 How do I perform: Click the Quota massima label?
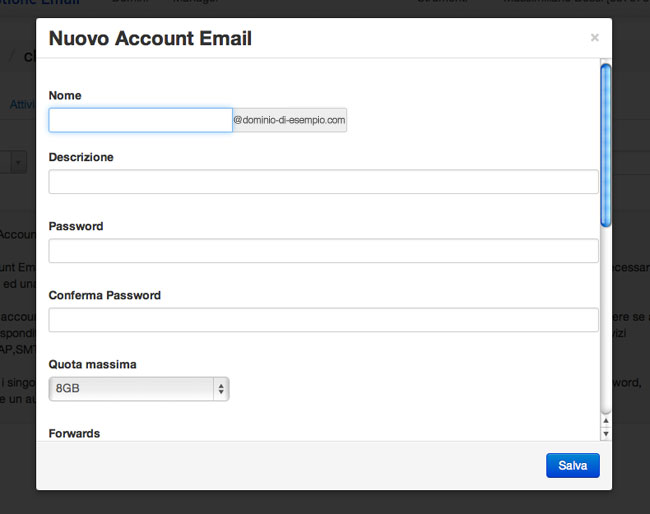tap(93, 365)
